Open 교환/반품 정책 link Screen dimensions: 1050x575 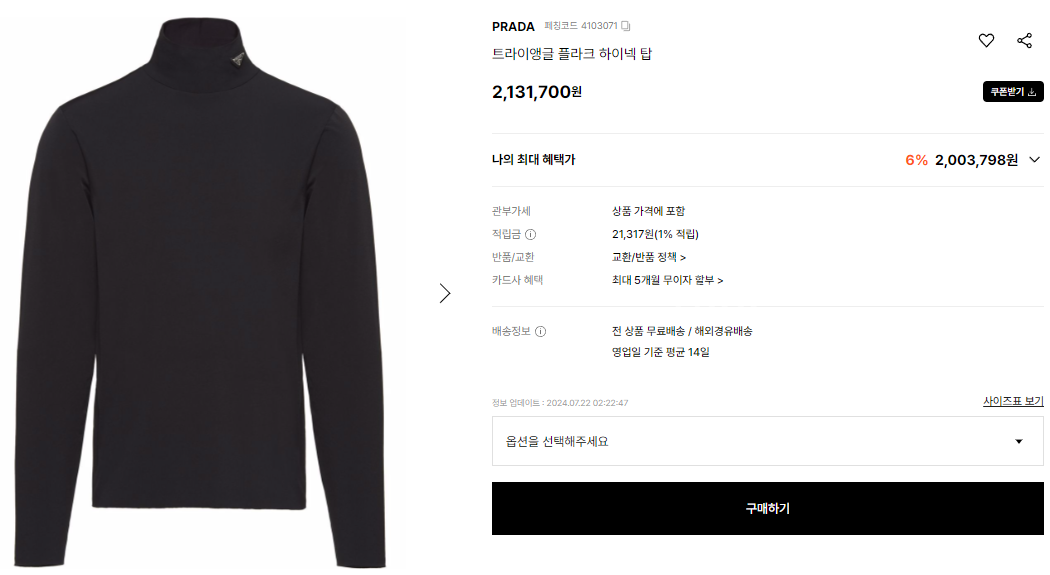click(648, 257)
